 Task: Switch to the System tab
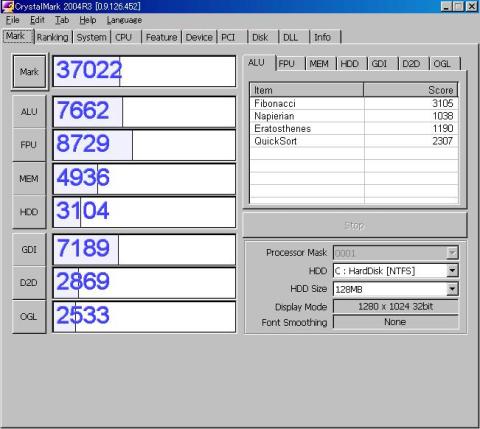[x=91, y=37]
